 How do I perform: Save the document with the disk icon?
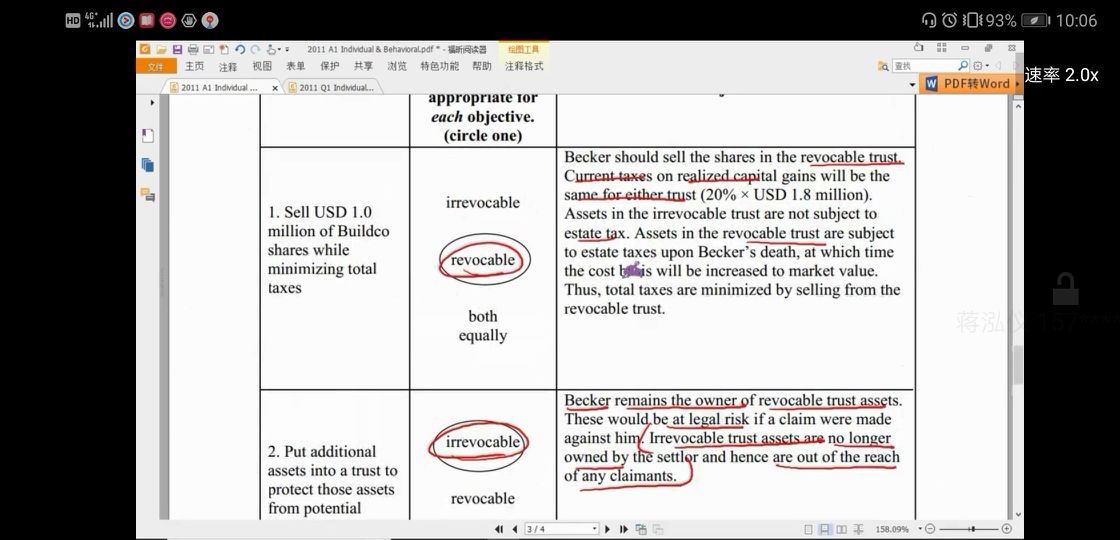point(177,49)
